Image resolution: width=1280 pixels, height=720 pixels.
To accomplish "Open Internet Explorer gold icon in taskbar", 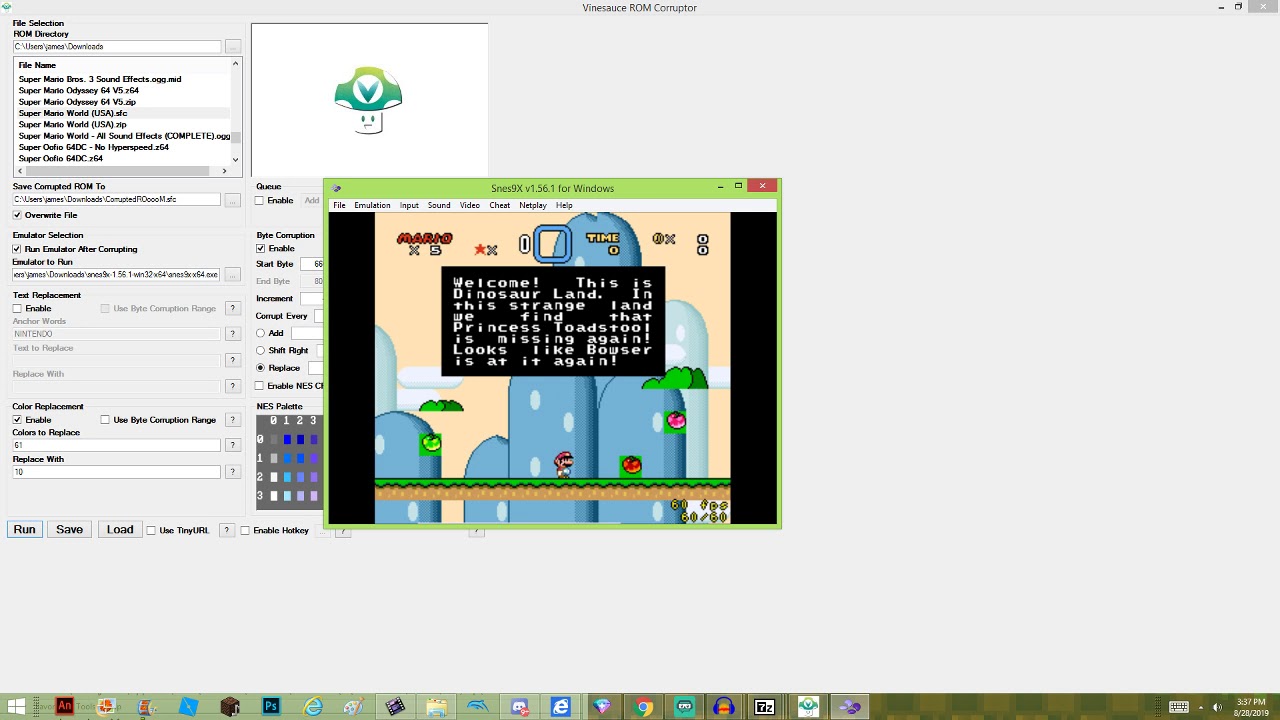I will (x=313, y=707).
